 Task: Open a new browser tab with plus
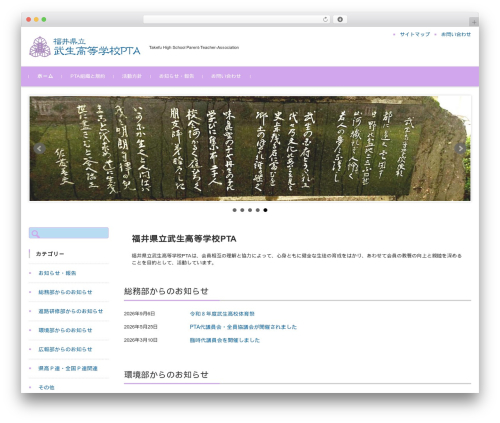point(474,22)
